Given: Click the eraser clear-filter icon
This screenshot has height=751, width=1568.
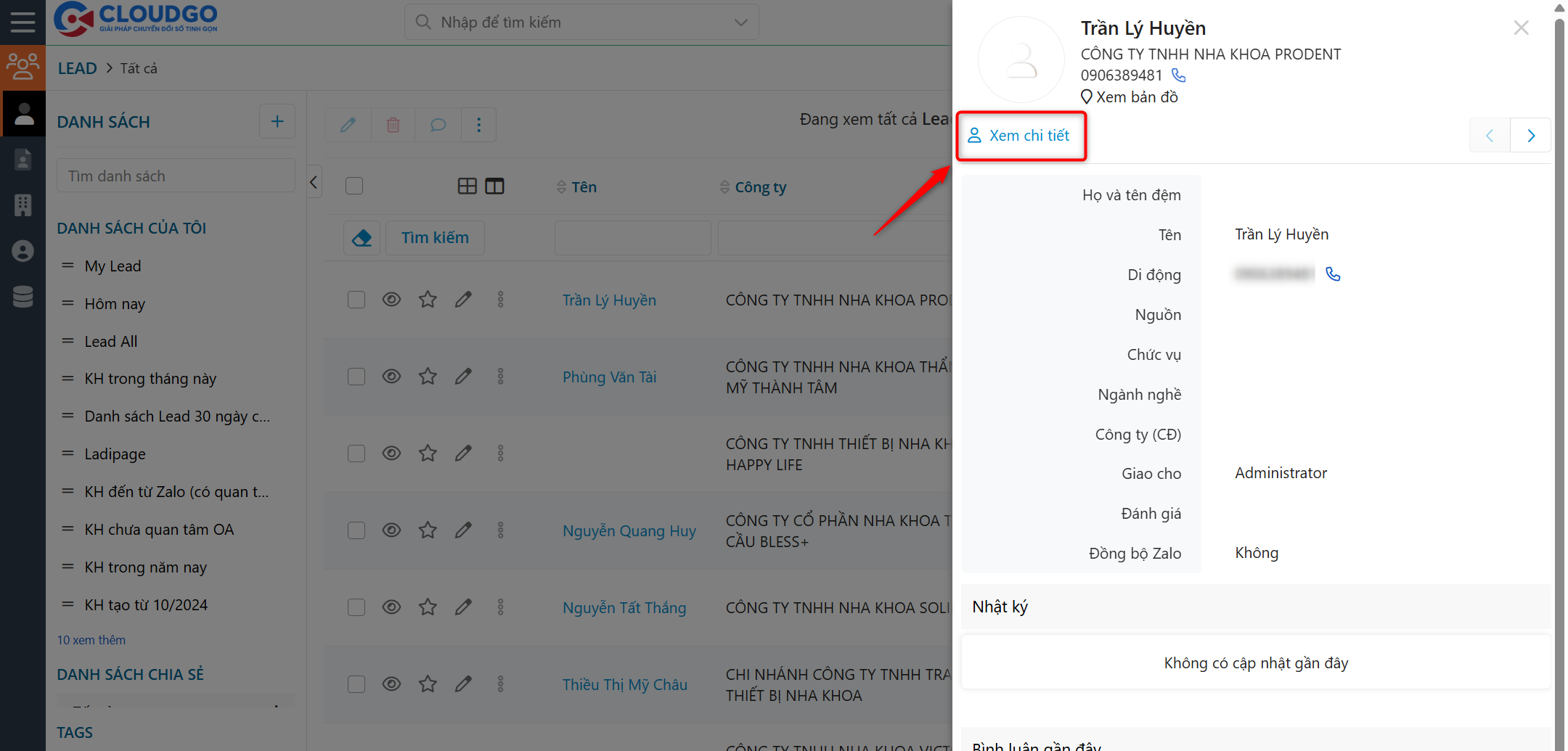Looking at the screenshot, I should tap(362, 238).
